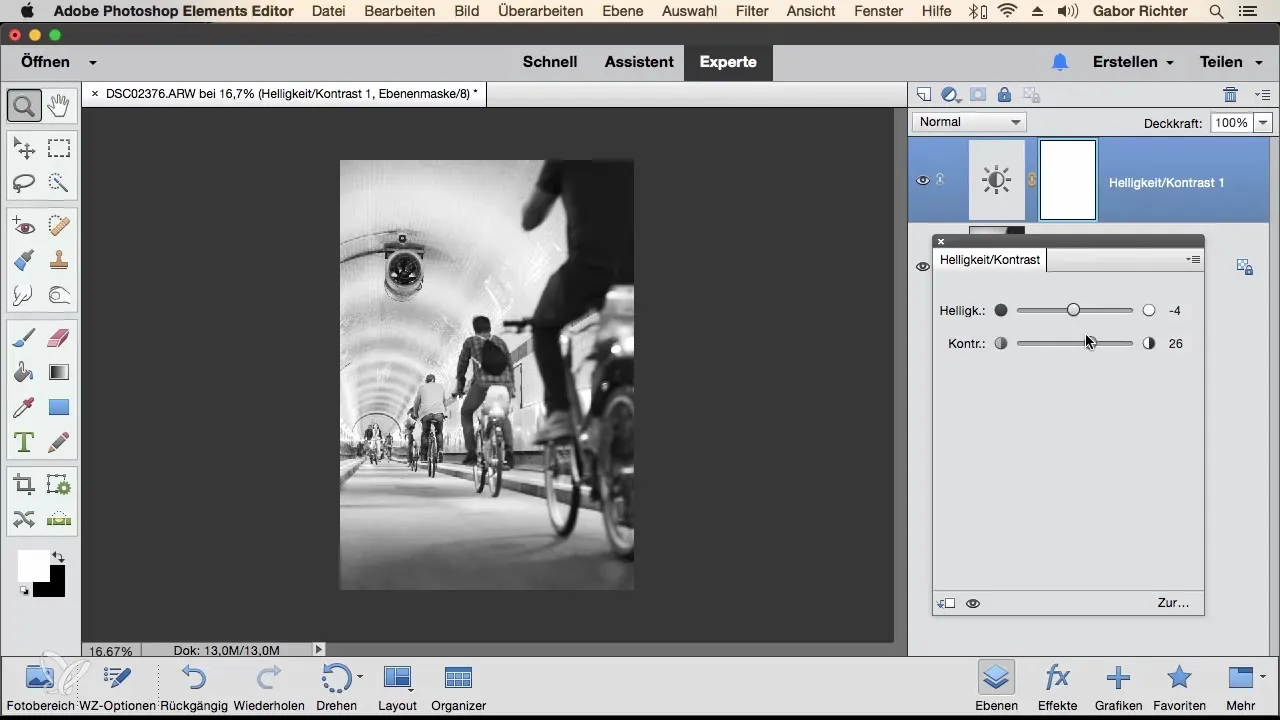Select the Blur tool
Screen dimensions: 1280x720
24,294
